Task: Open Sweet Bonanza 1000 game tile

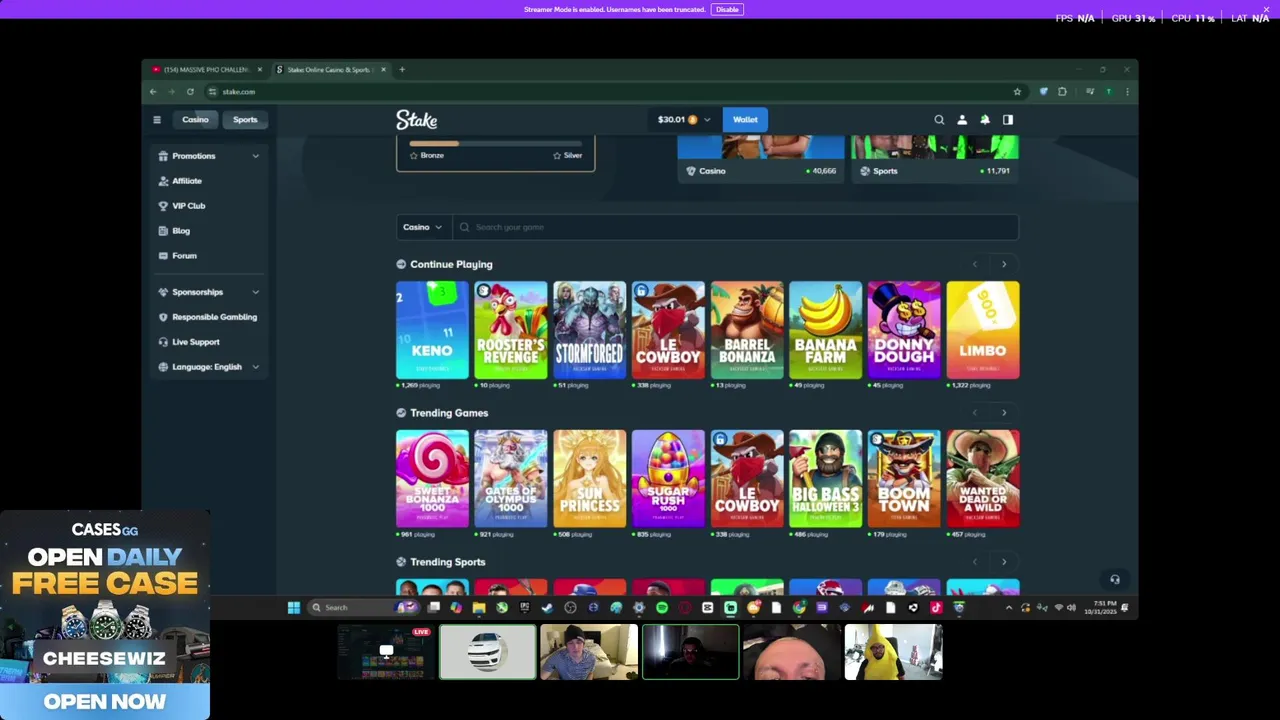Action: point(432,478)
